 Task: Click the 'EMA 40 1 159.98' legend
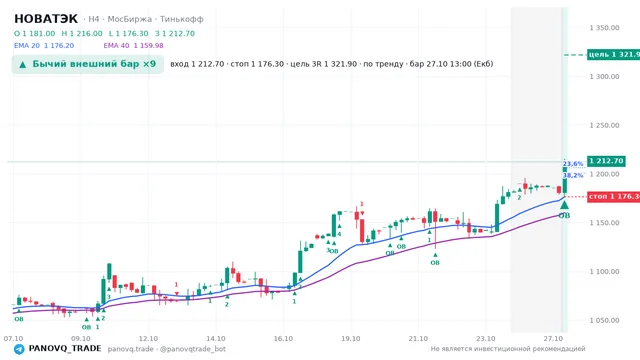(133, 46)
